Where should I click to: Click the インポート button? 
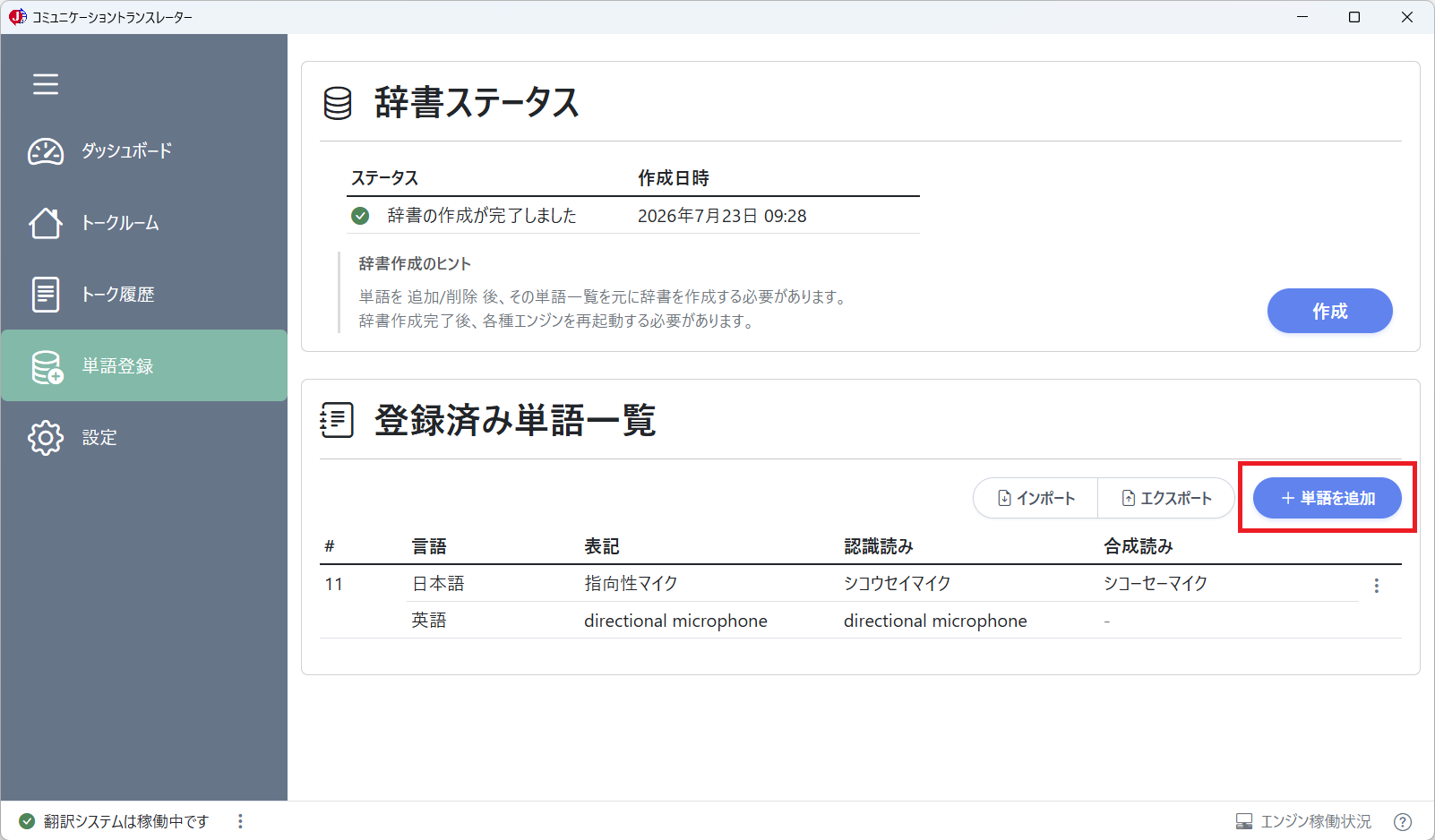coord(1035,498)
